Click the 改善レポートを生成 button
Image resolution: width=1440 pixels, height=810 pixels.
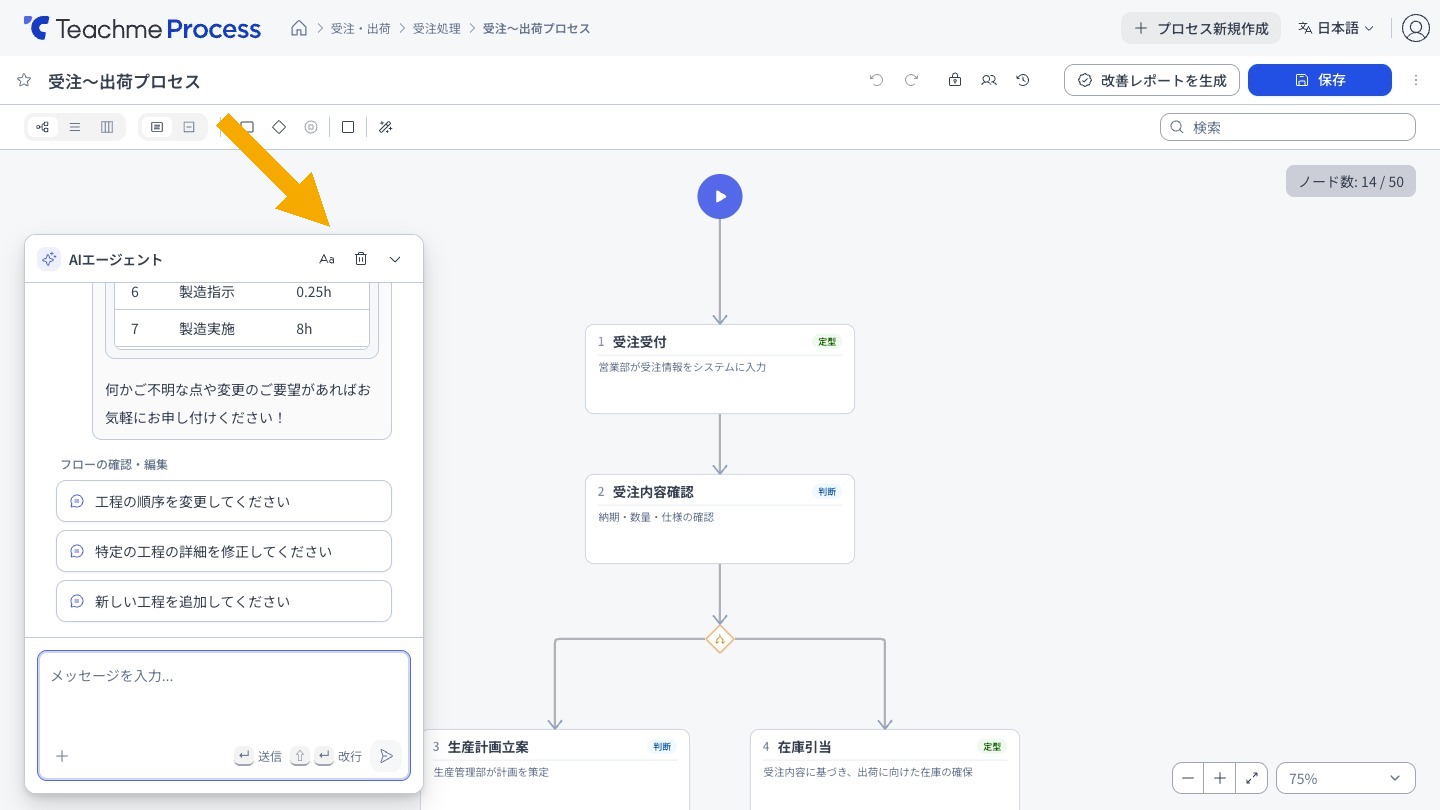(x=1152, y=80)
